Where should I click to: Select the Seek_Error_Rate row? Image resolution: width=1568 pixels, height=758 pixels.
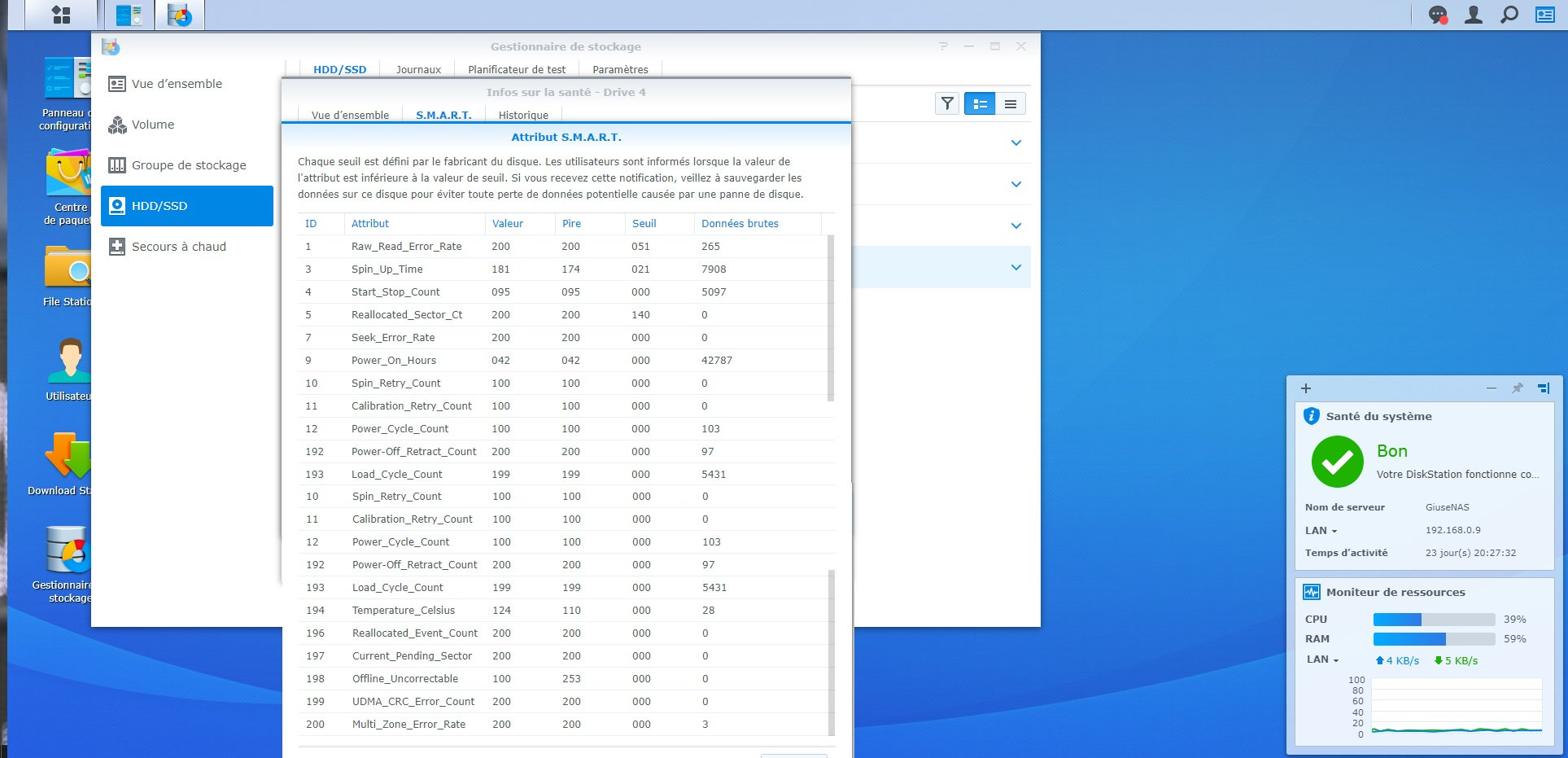point(562,338)
